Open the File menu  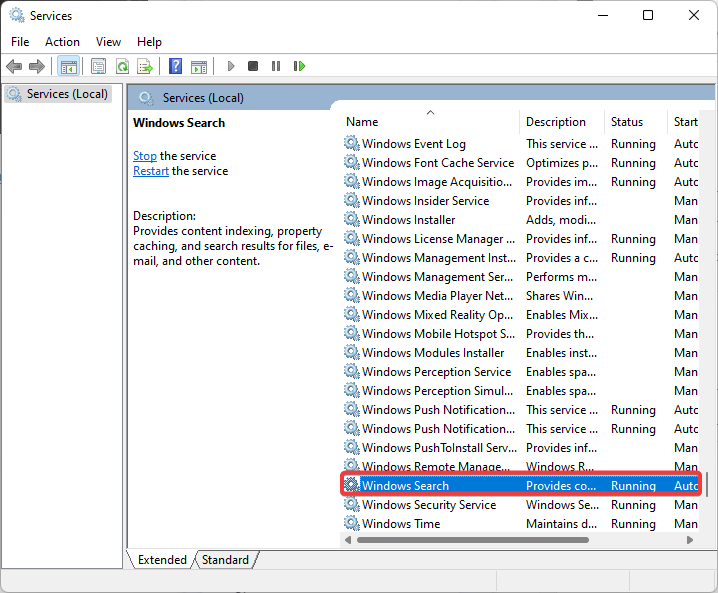20,42
